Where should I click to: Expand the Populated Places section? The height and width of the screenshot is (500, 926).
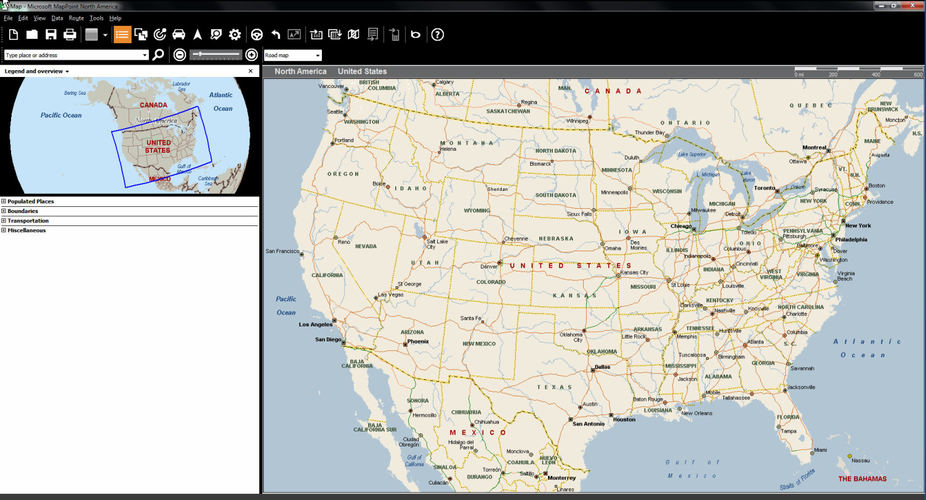coord(4,201)
